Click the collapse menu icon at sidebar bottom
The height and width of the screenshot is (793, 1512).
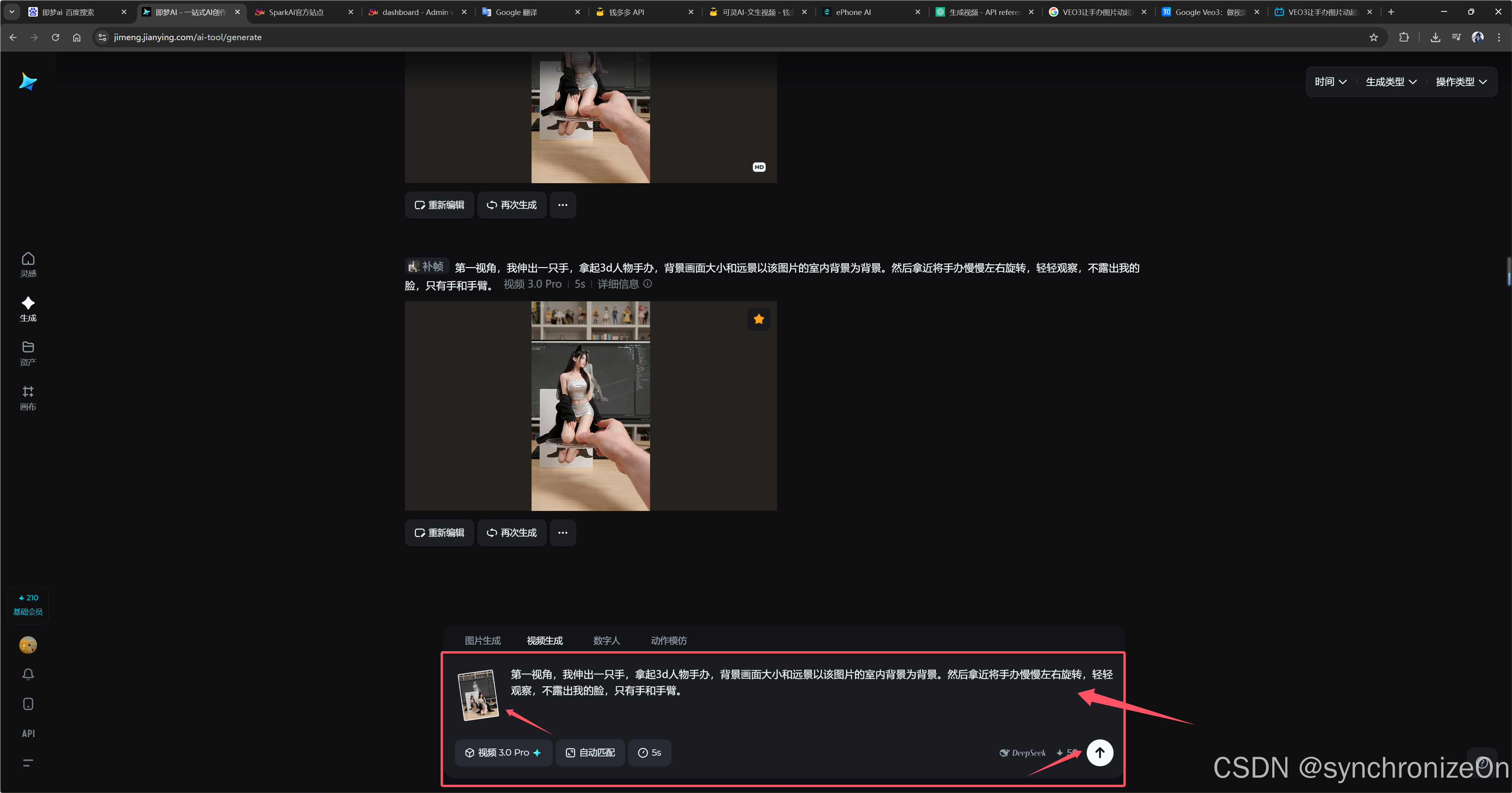[28, 762]
